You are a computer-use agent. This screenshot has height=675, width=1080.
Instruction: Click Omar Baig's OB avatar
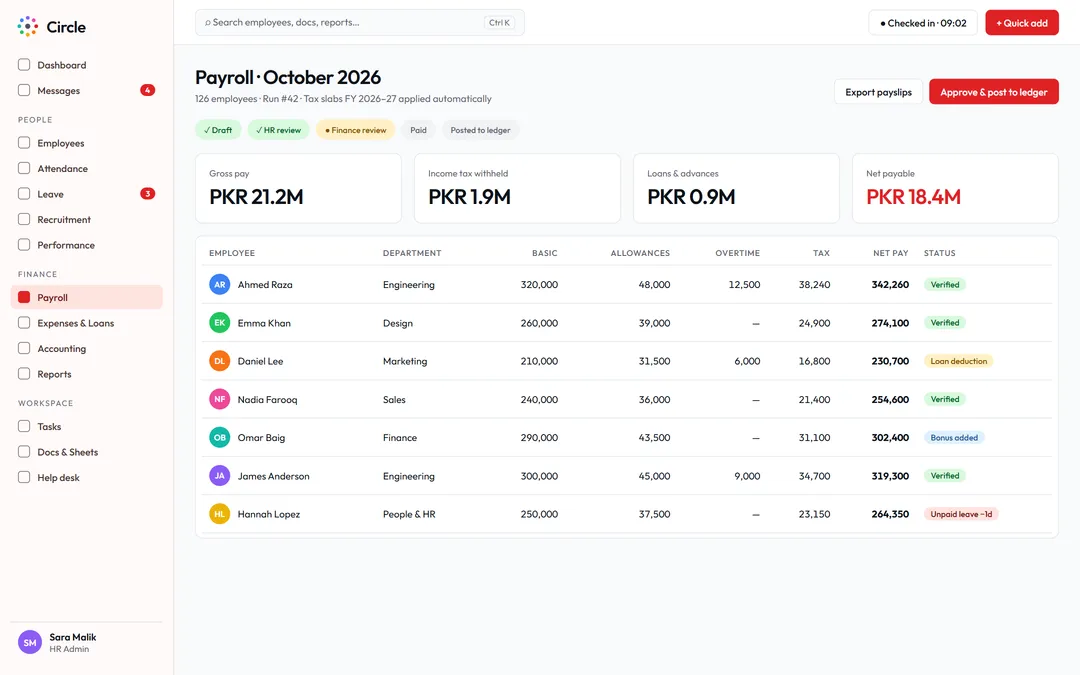coord(220,437)
